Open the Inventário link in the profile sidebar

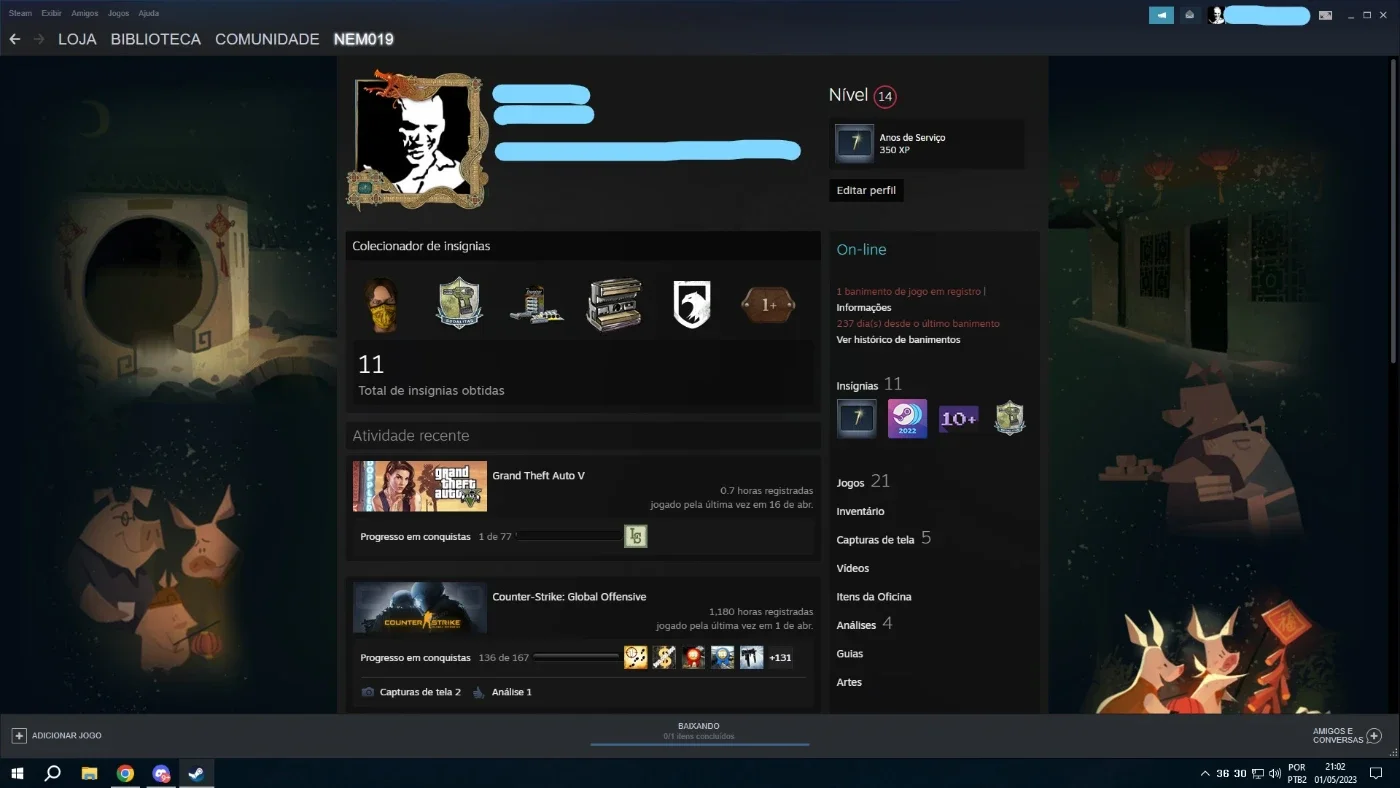click(860, 511)
